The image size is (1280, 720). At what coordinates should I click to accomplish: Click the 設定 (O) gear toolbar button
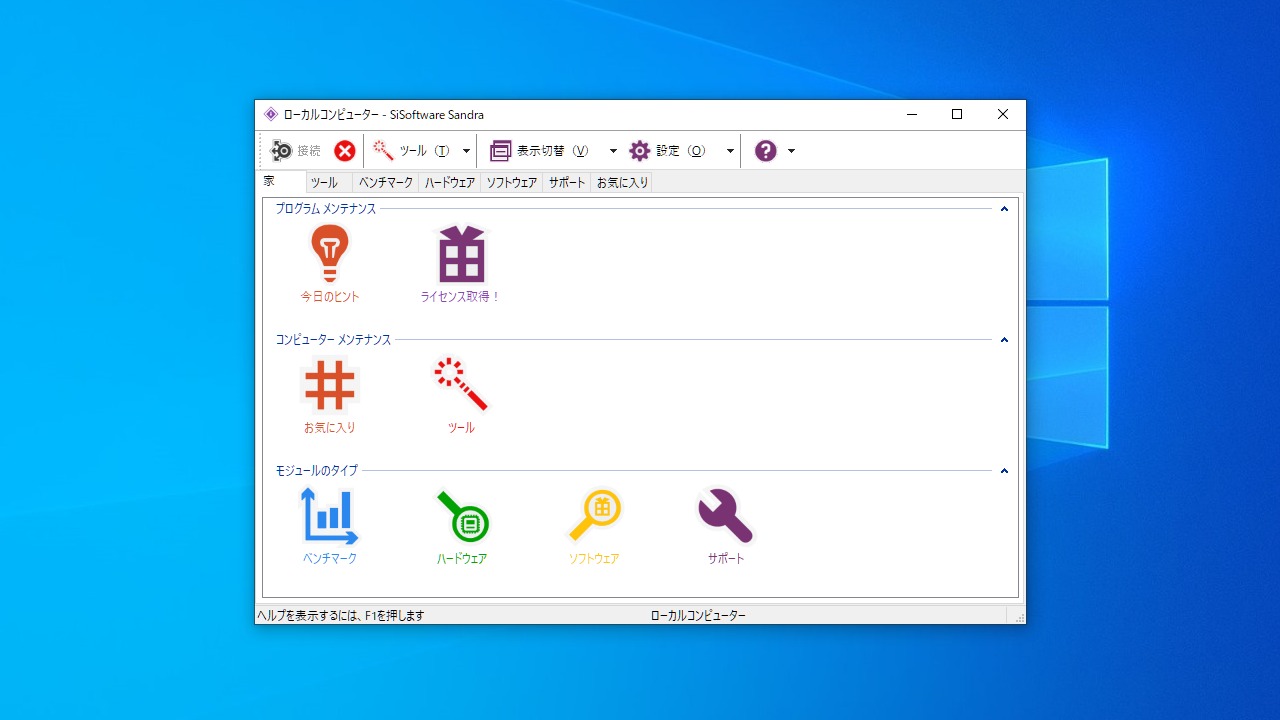668,151
